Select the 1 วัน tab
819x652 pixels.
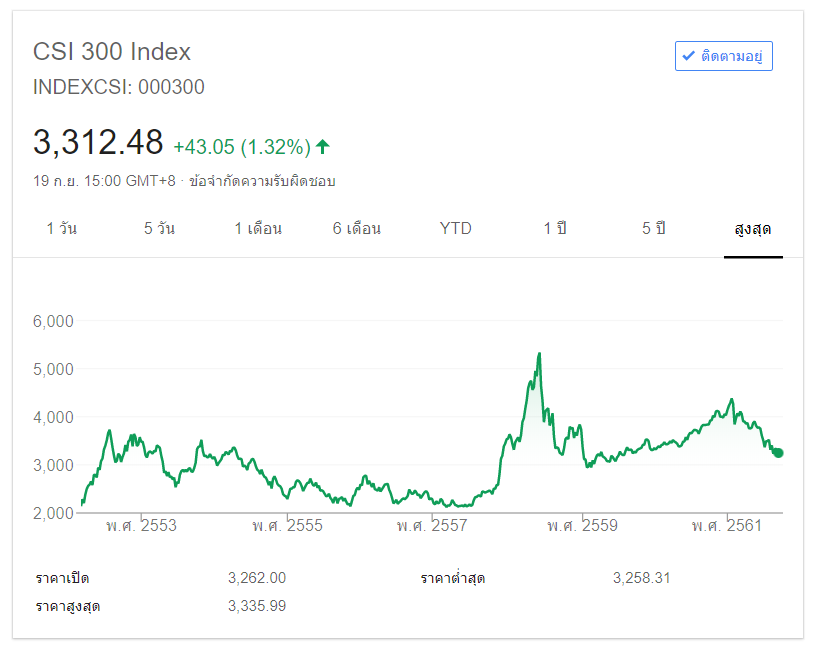pos(61,229)
